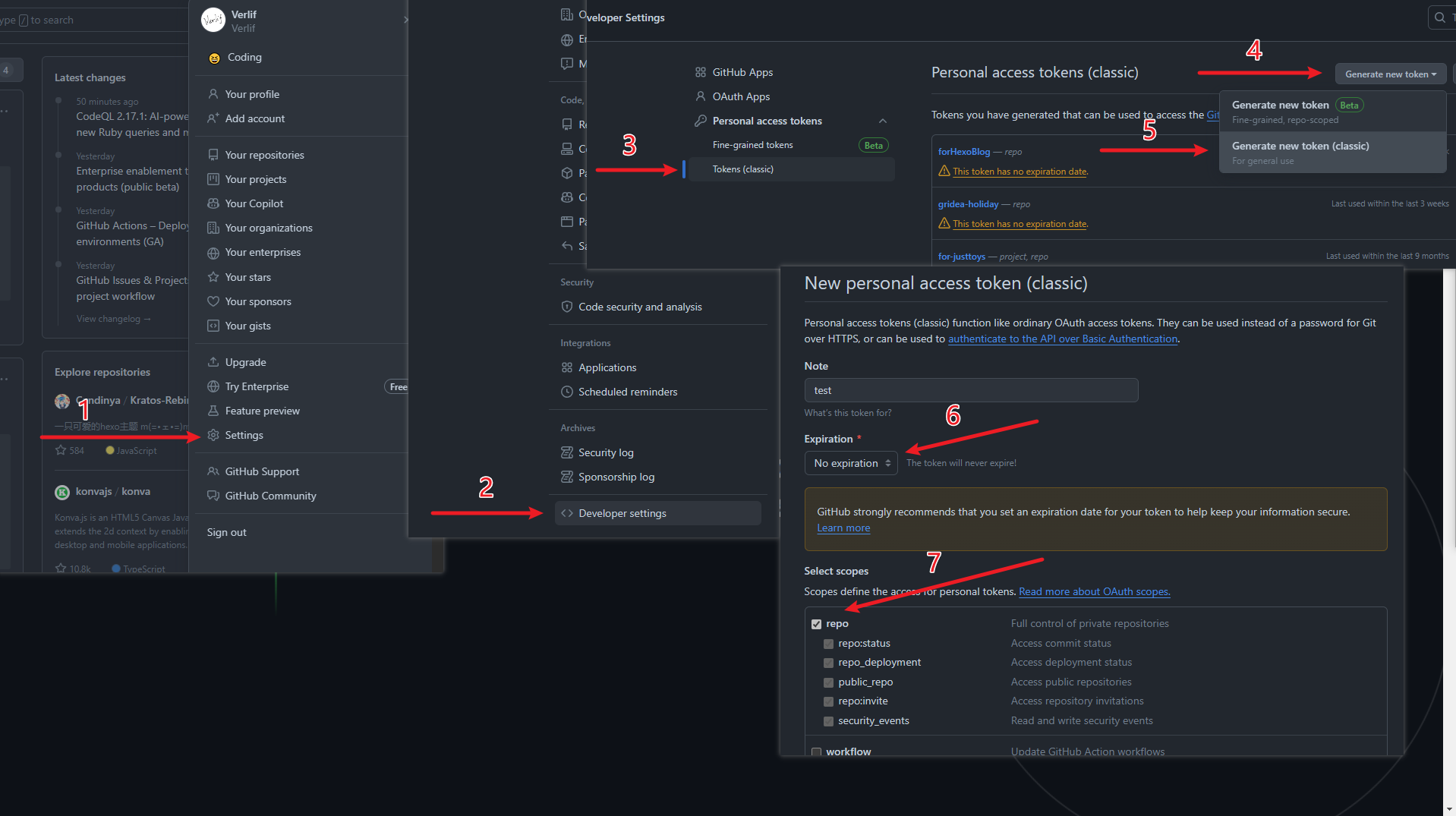Click the Note text field containing test
The height and width of the screenshot is (816, 1456).
[970, 390]
